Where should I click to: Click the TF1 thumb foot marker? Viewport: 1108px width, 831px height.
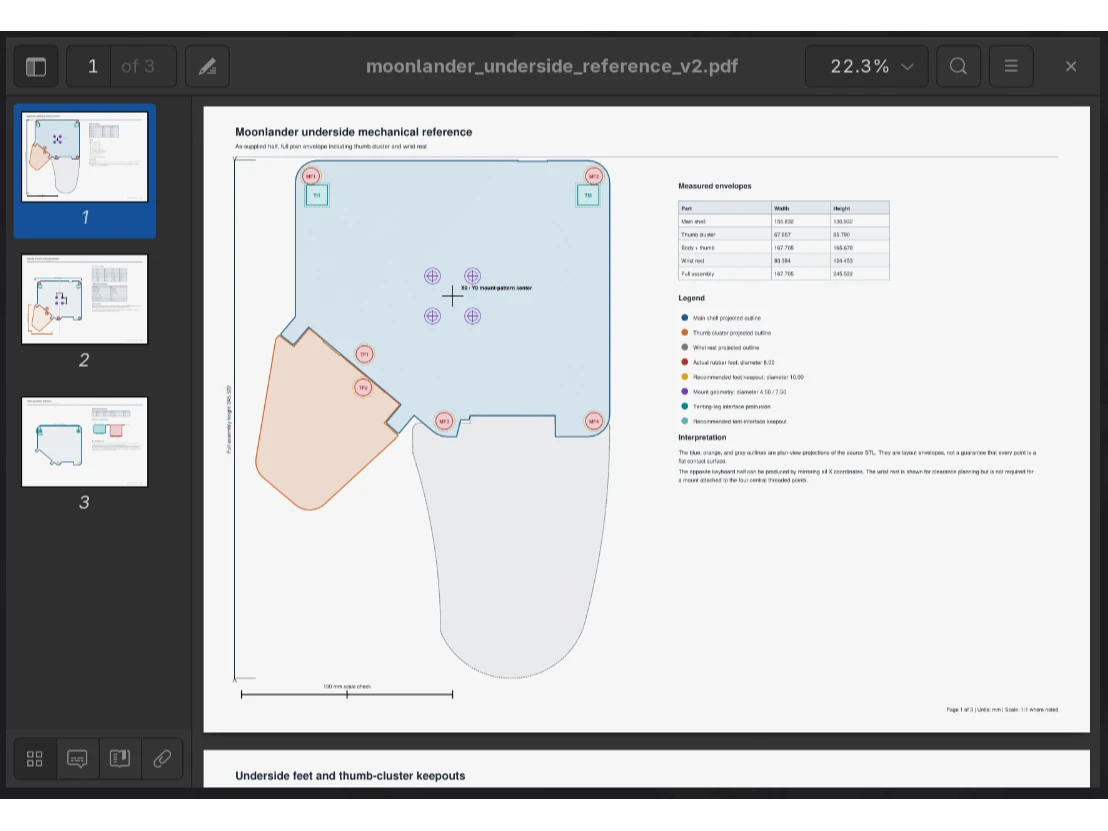coord(365,354)
